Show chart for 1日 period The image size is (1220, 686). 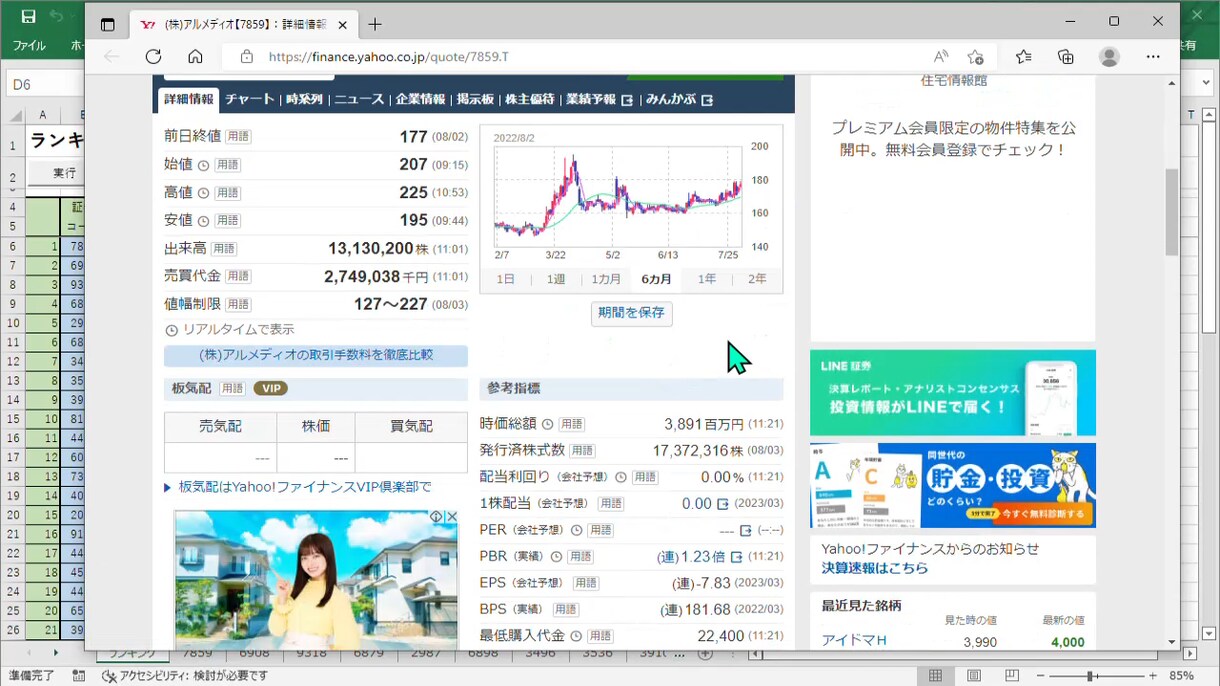click(506, 279)
